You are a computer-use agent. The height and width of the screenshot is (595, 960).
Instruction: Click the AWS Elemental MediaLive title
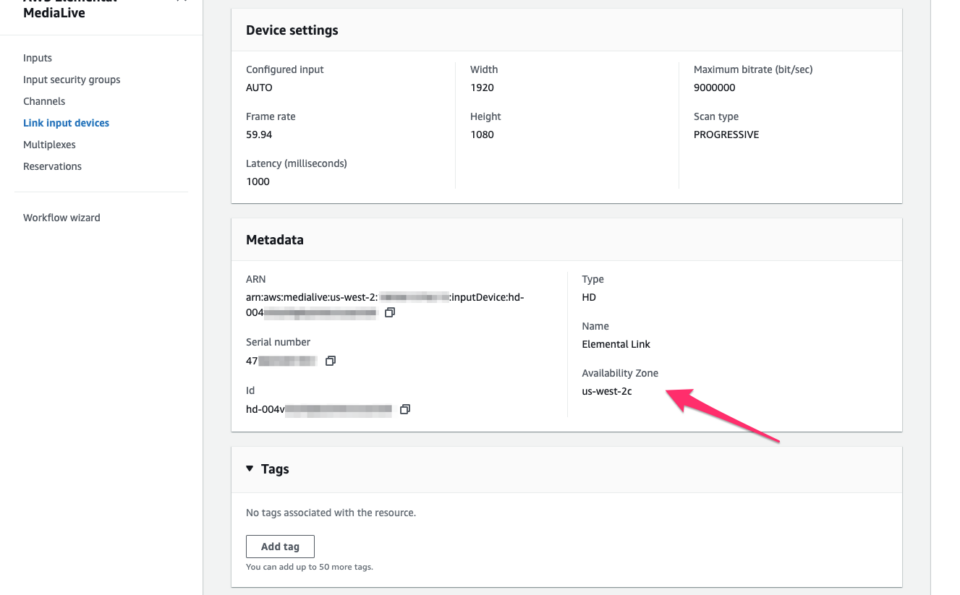55,10
